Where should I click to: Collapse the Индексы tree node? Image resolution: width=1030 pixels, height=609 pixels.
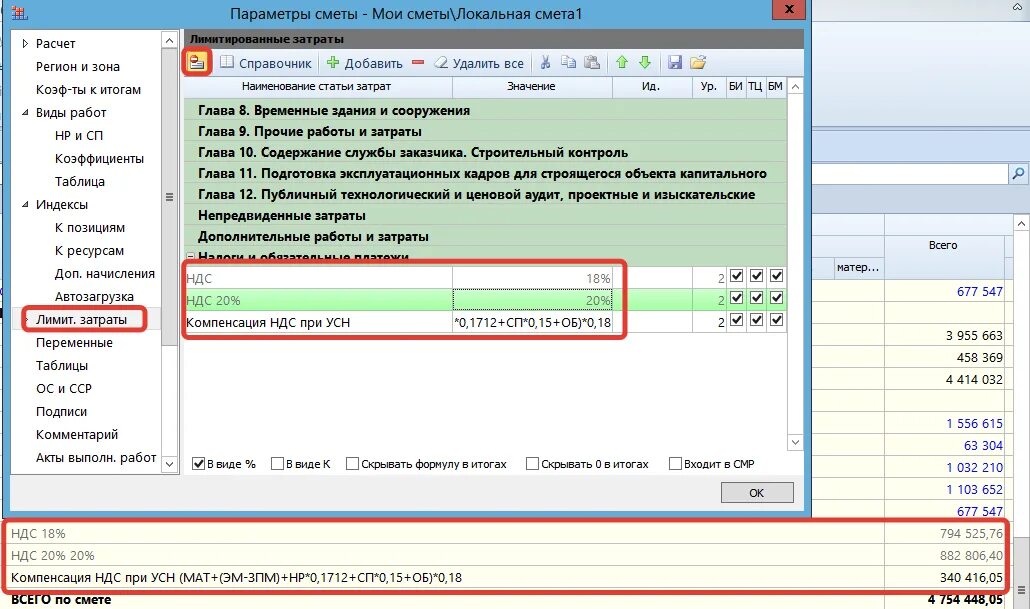[x=25, y=204]
